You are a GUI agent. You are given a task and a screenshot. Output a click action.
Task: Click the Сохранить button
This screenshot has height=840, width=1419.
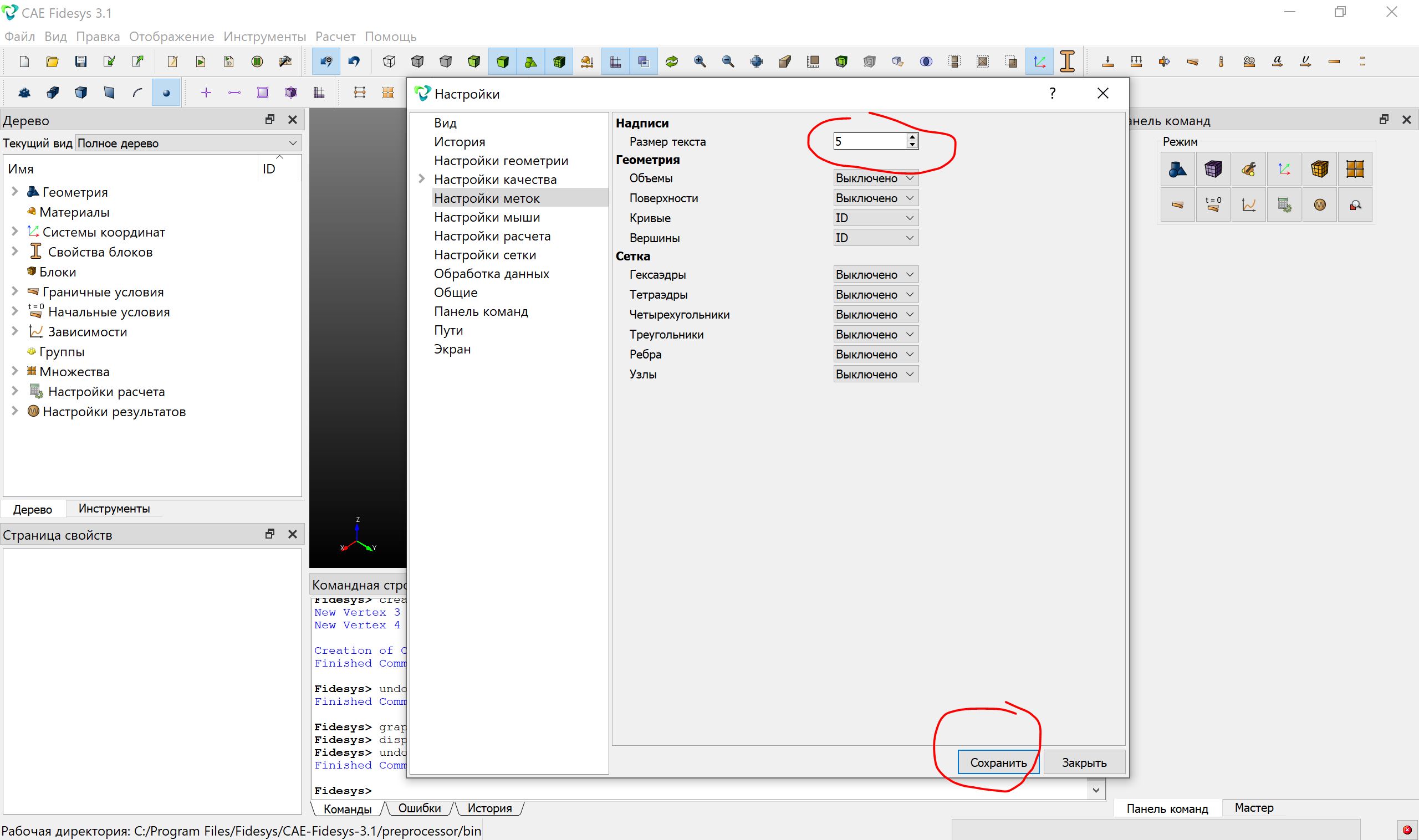pos(998,762)
